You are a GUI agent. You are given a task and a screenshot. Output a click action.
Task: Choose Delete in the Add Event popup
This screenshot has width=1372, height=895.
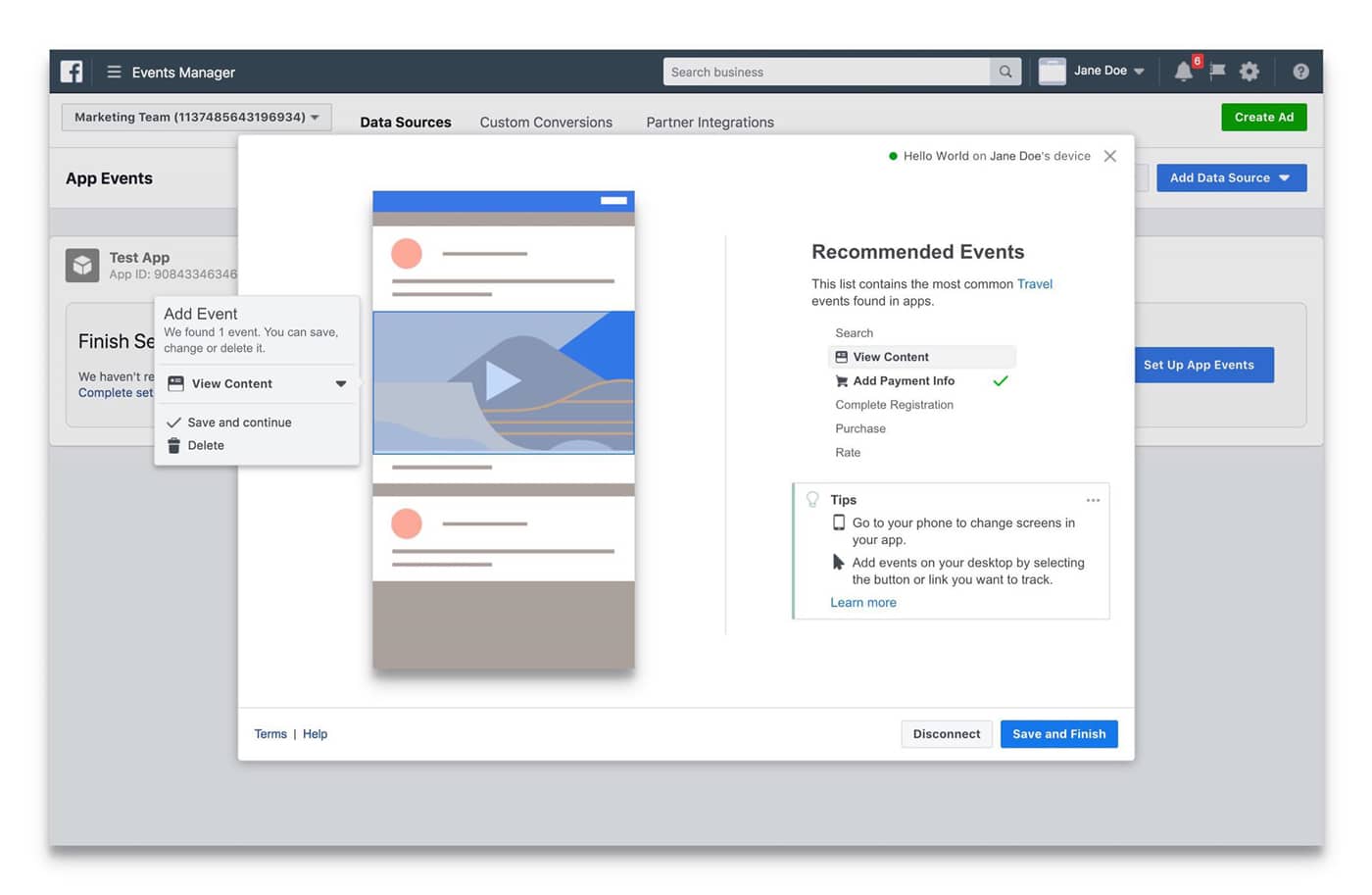point(206,445)
